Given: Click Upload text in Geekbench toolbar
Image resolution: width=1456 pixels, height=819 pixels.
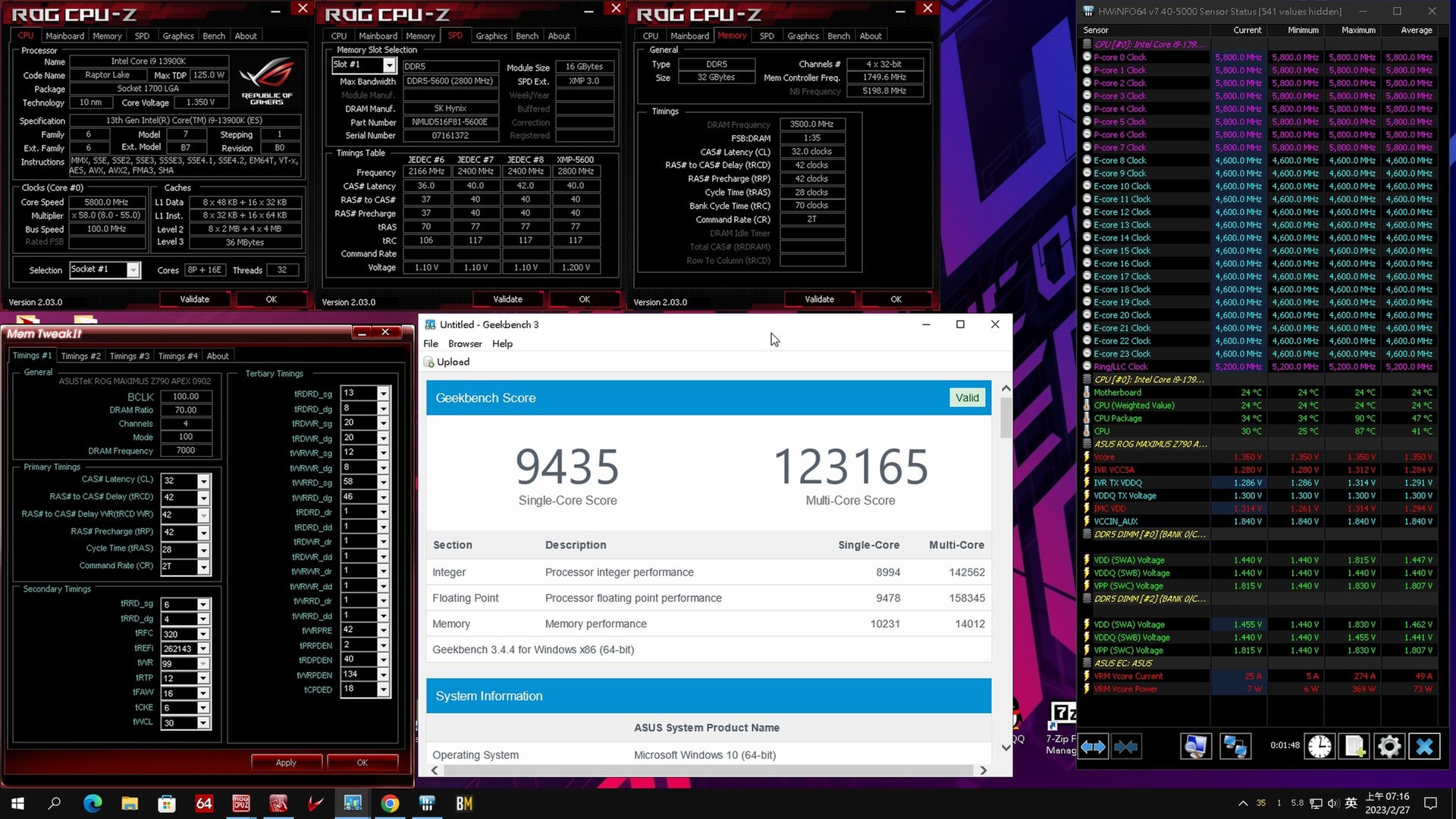Looking at the screenshot, I should pyautogui.click(x=453, y=362).
